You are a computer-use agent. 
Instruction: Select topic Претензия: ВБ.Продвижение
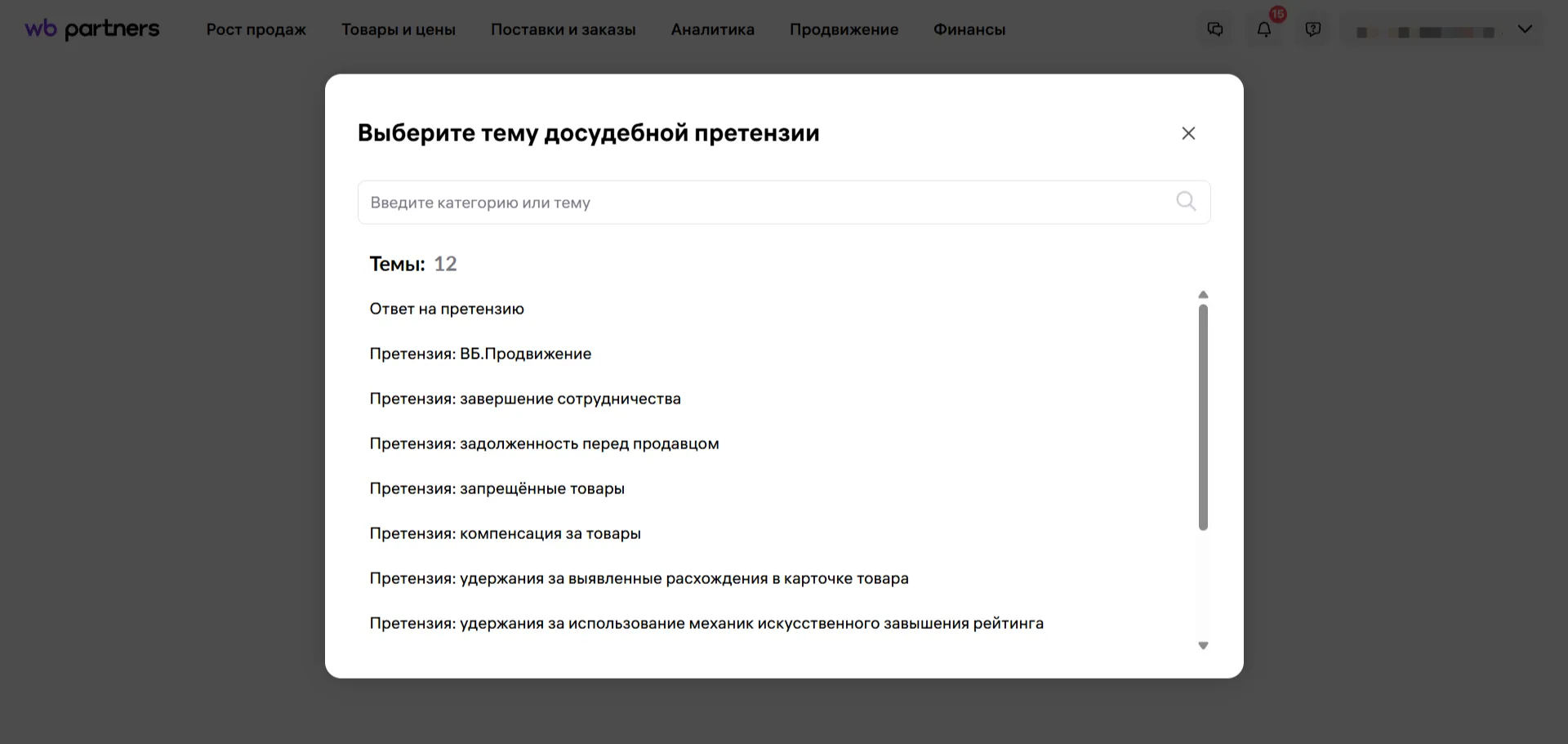tap(480, 354)
